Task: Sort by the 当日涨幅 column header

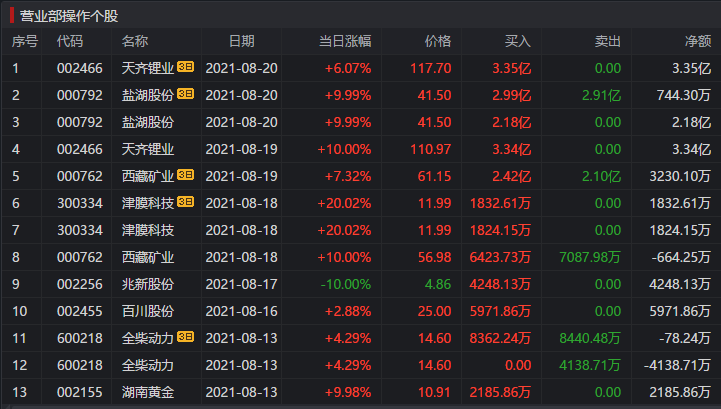Action: coord(345,41)
